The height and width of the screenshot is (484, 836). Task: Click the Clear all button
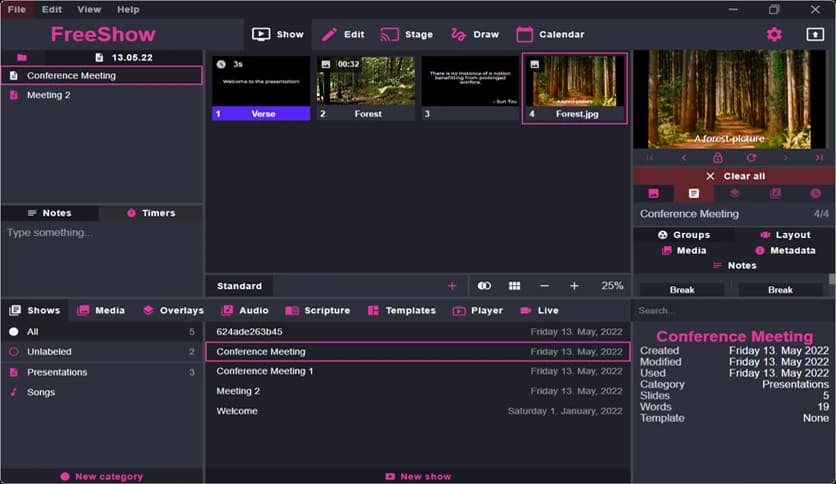point(734,176)
